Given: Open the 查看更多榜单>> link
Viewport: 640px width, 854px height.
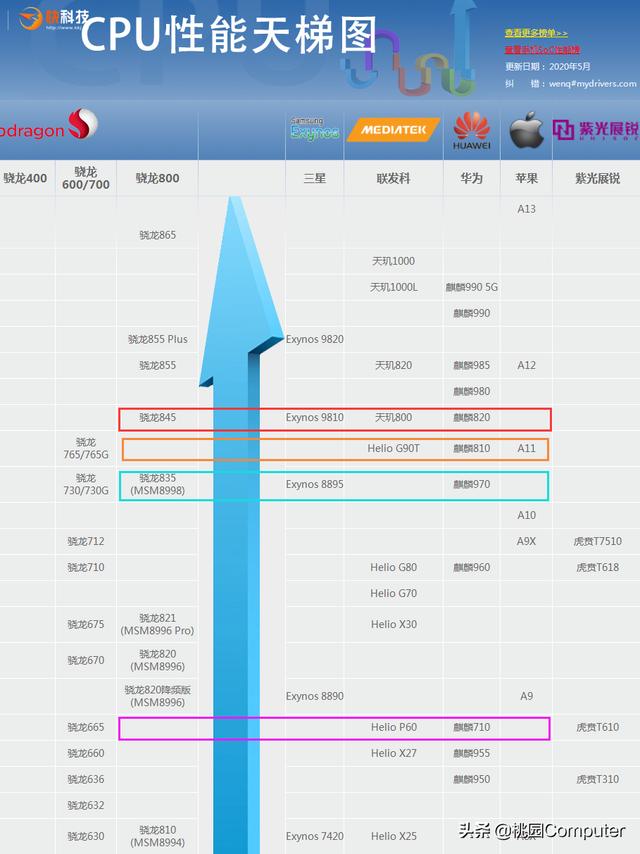Looking at the screenshot, I should pos(536,33).
